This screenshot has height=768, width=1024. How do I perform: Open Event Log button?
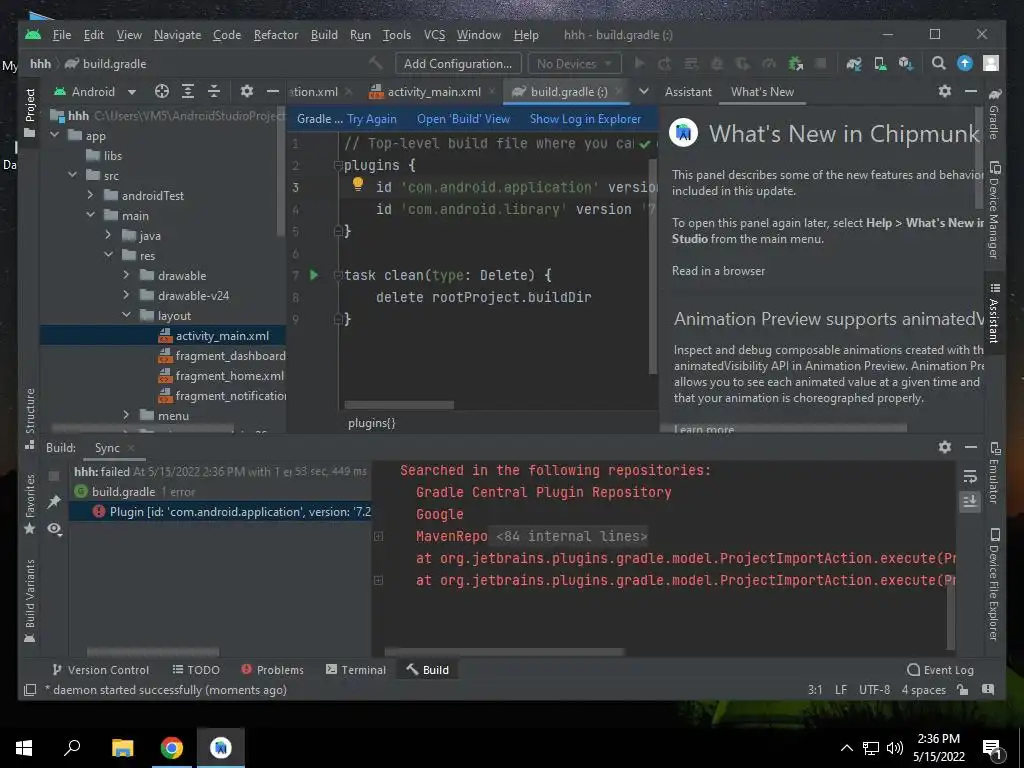(940, 669)
